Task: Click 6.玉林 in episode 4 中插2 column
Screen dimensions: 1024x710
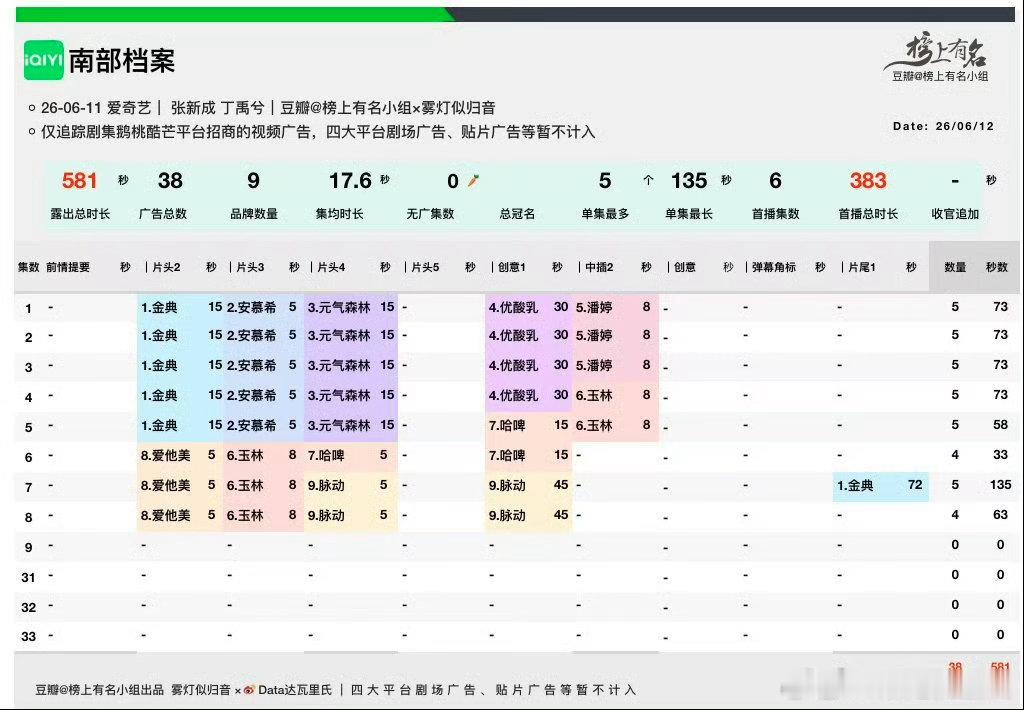Action: coord(594,395)
